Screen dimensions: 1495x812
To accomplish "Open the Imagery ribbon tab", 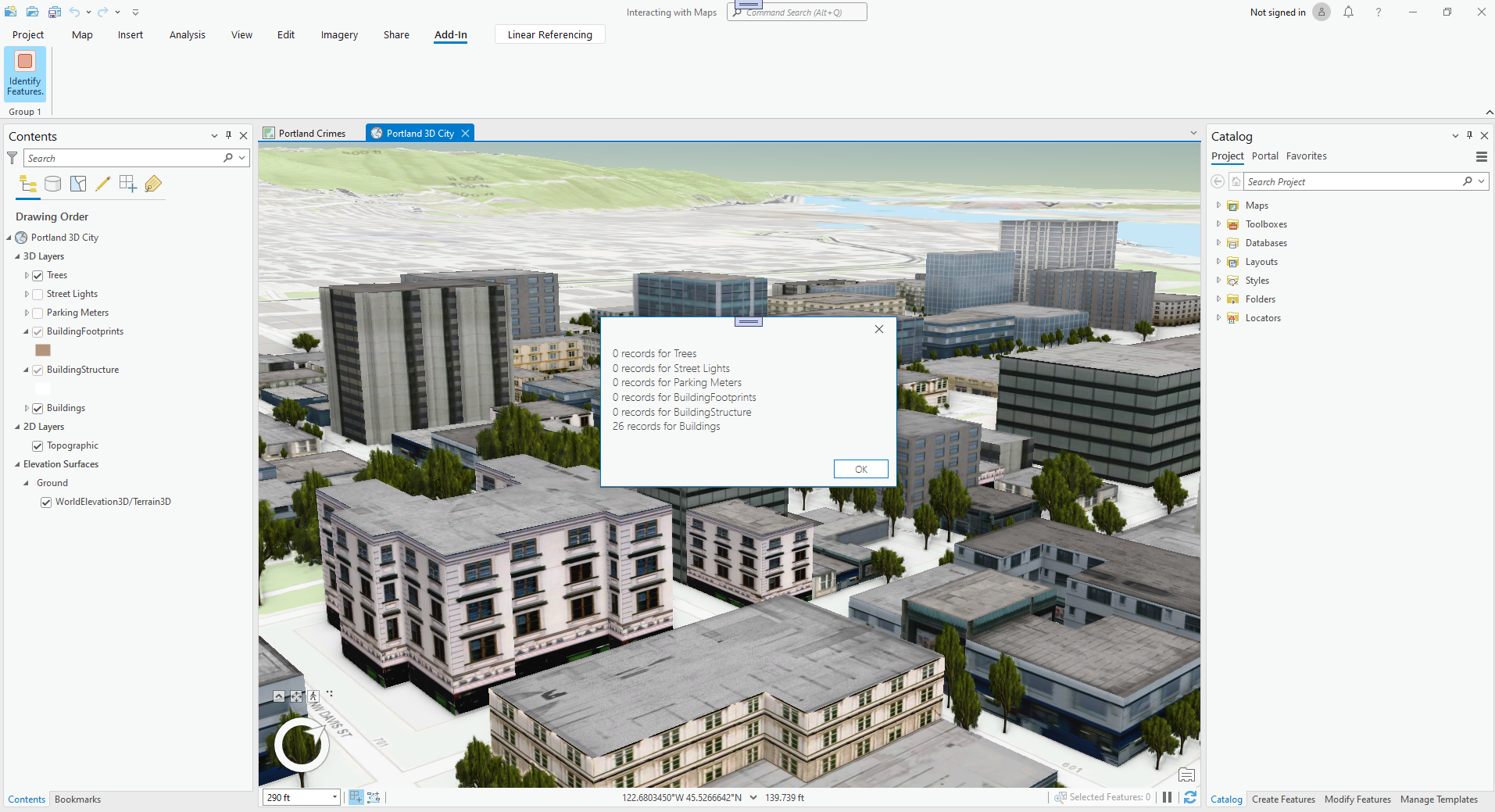I will 338,34.
